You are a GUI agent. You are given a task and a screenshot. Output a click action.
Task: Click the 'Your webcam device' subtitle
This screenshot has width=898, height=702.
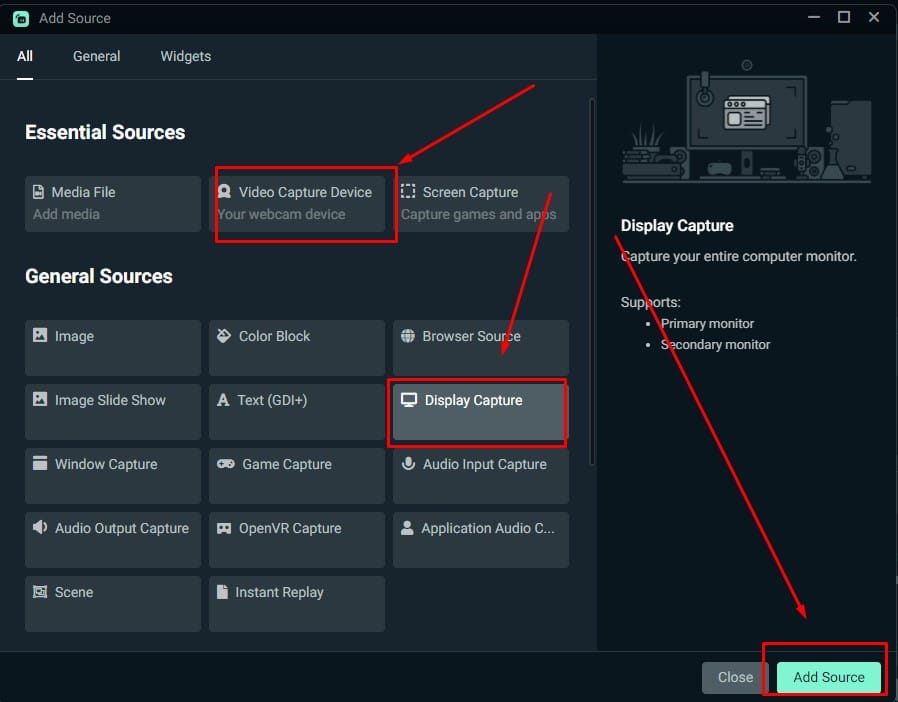[x=282, y=214]
